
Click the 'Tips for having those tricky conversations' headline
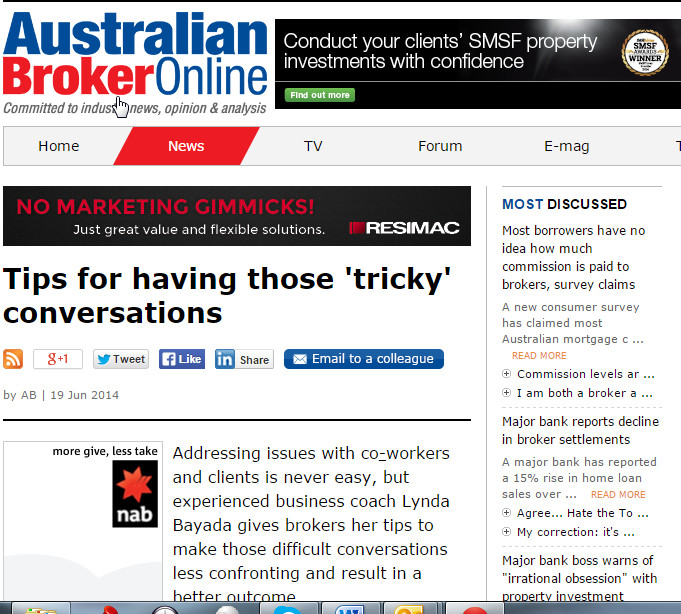click(x=227, y=296)
